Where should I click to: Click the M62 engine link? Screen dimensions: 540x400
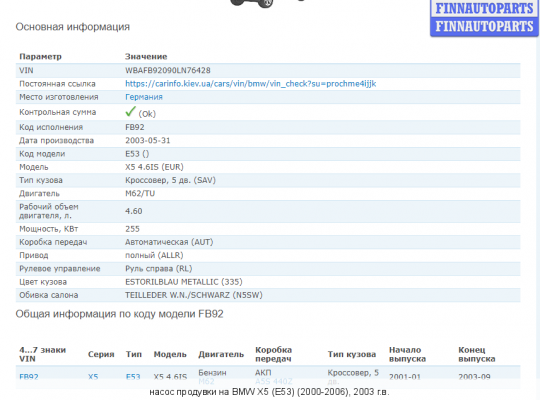coord(206,381)
